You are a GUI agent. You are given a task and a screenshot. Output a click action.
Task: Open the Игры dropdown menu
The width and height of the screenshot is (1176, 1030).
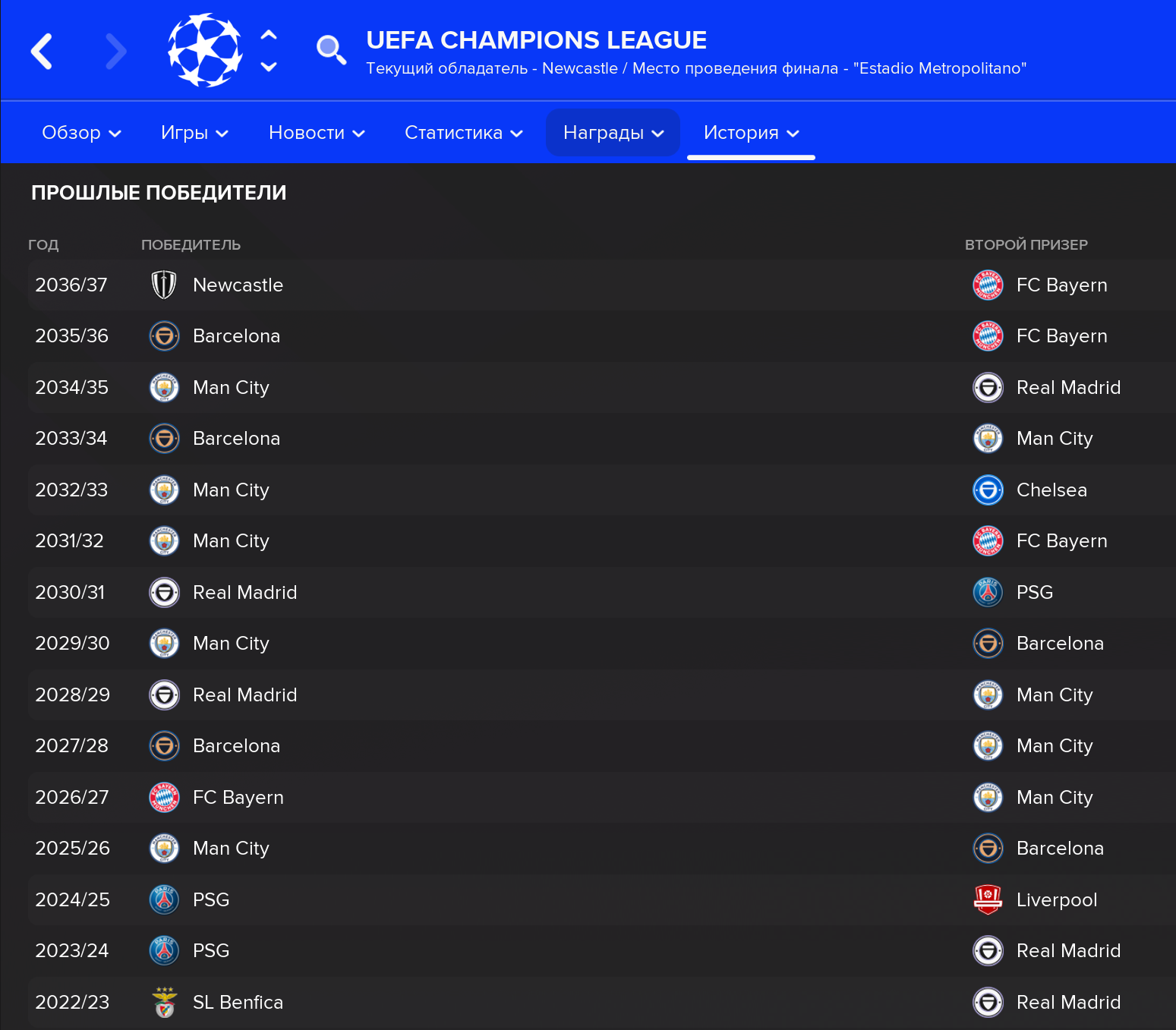pyautogui.click(x=194, y=133)
